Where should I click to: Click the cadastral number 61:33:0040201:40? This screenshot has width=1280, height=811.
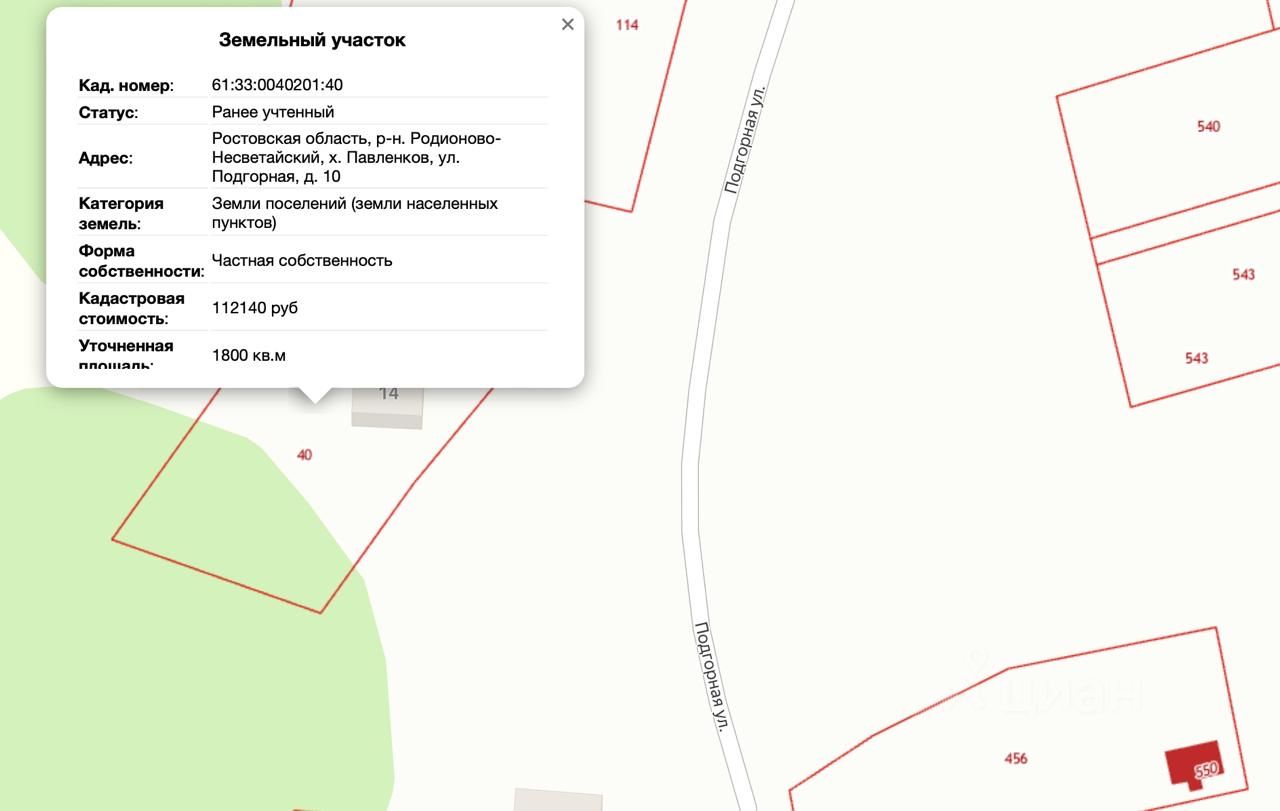277,85
